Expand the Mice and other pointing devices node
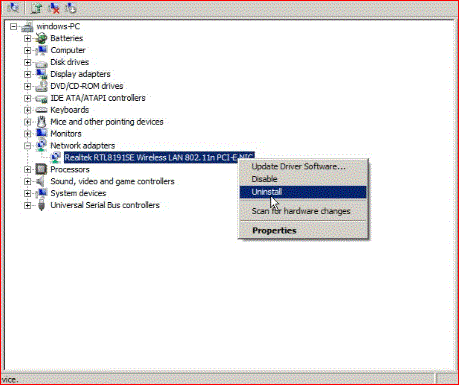Screen dimensions: 459x385 pyautogui.click(x=28, y=122)
